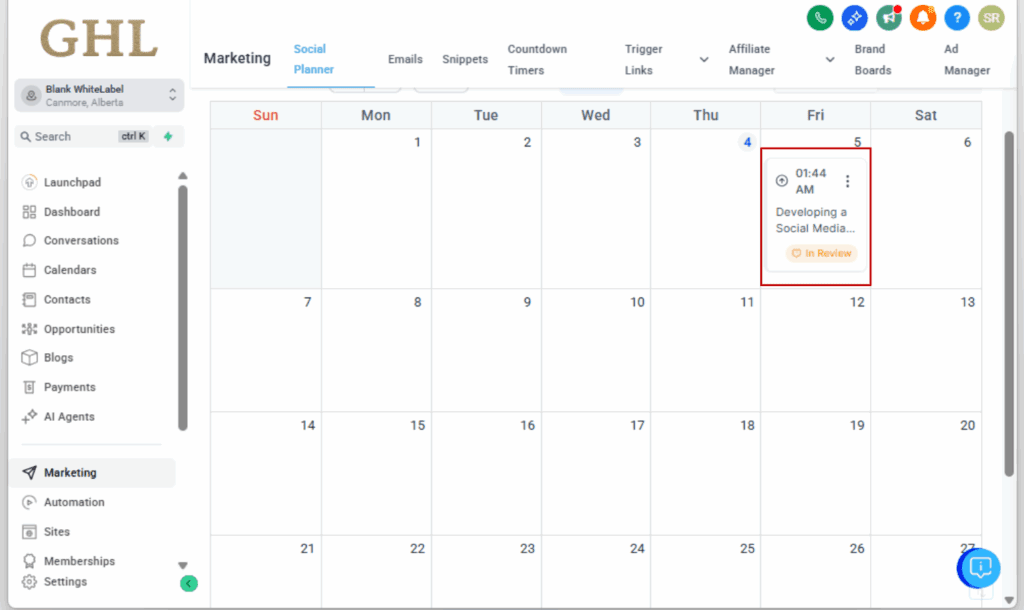The width and height of the screenshot is (1024, 610).
Task: Click the calendar vertical scrollbar
Action: [1009, 304]
